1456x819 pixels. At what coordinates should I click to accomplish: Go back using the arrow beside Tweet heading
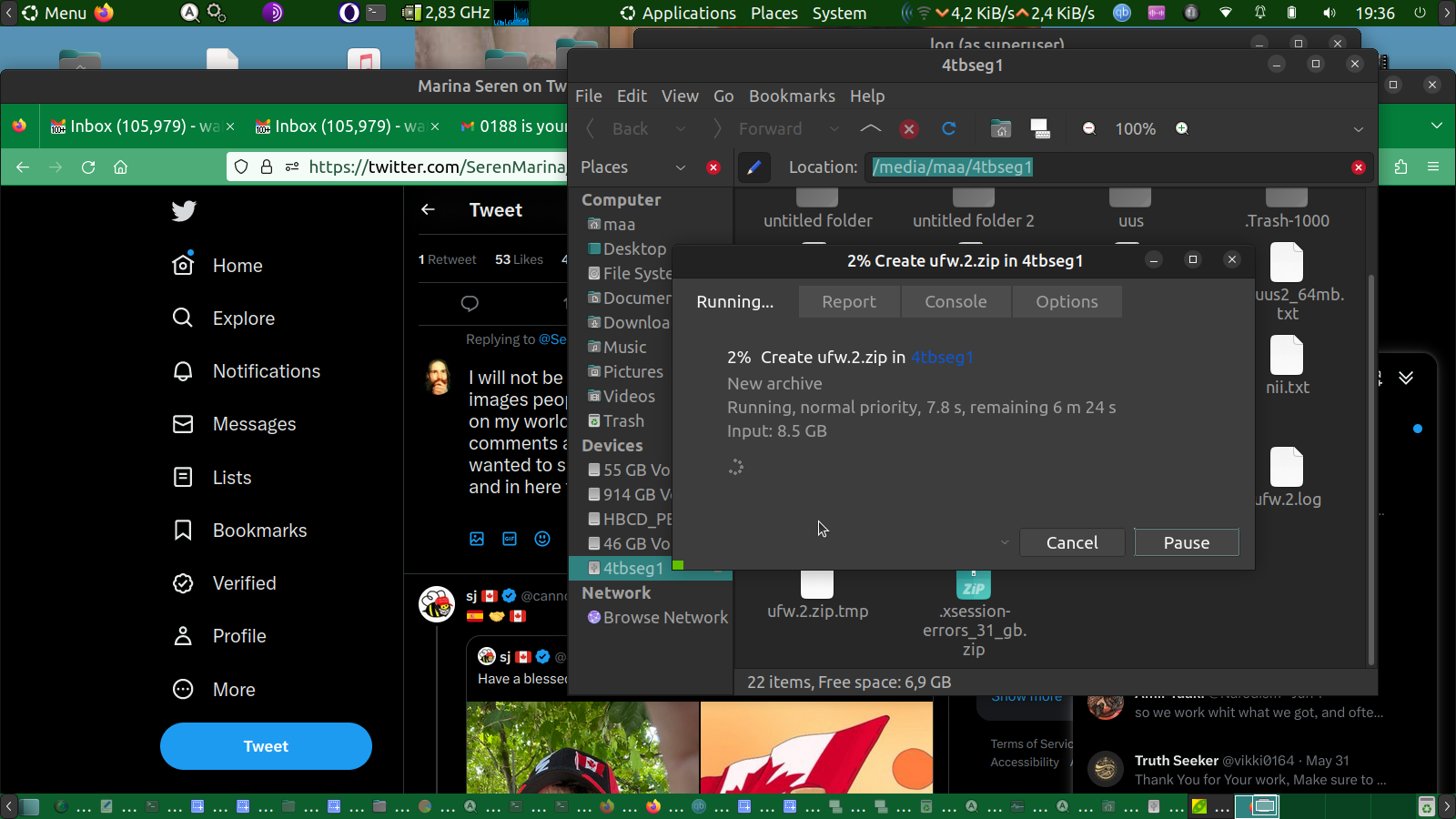(x=428, y=210)
